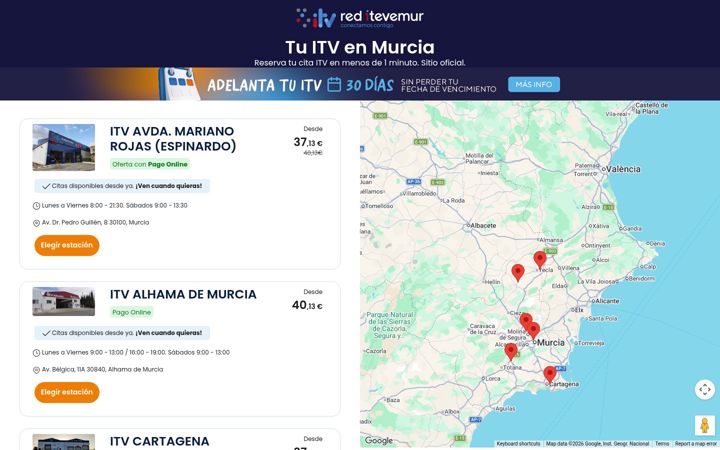Click the calendar icon in the banner

click(334, 84)
